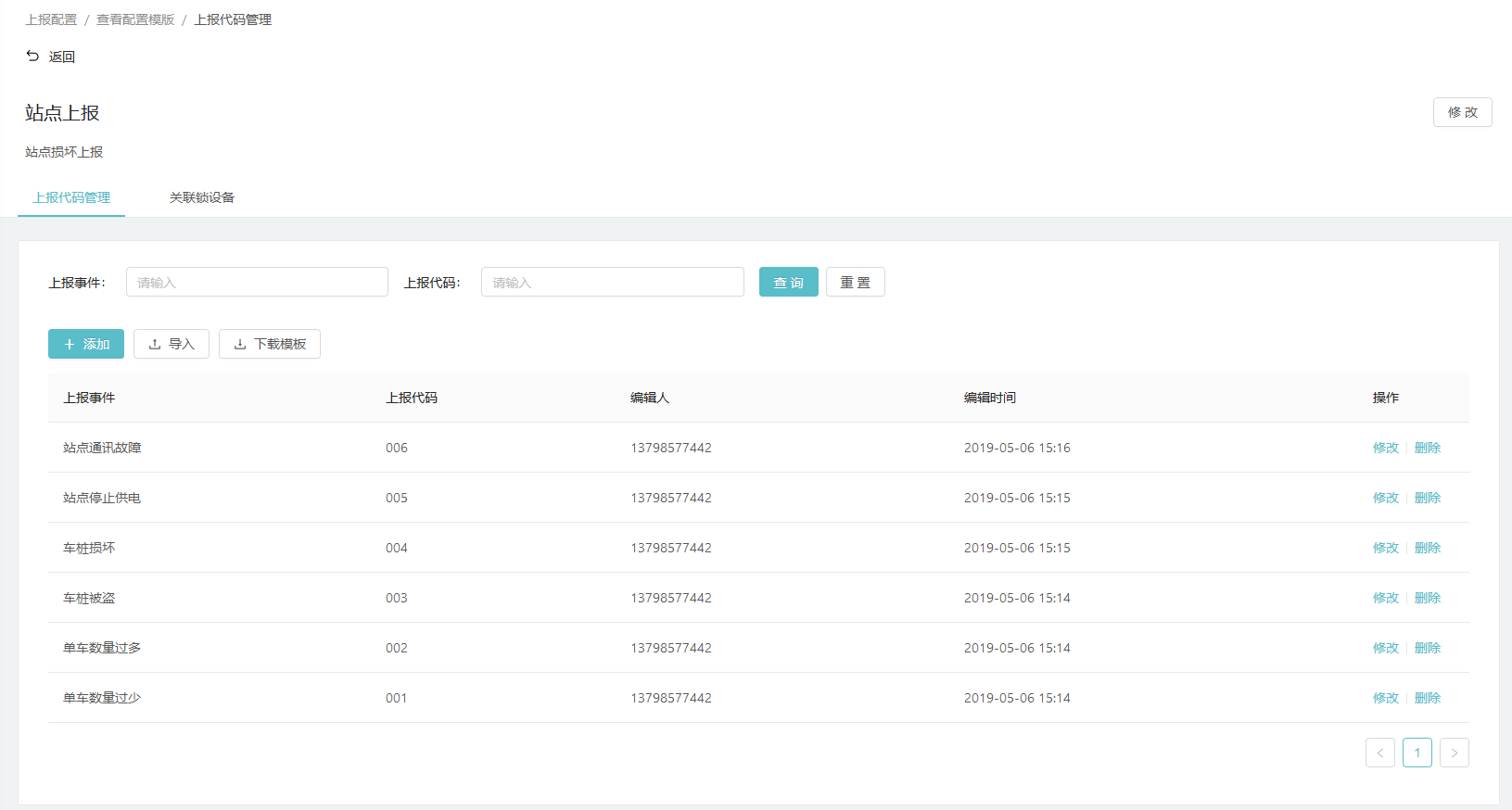This screenshot has height=810, width=1512.
Task: Click the 添加 button with plus icon
Action: [86, 344]
